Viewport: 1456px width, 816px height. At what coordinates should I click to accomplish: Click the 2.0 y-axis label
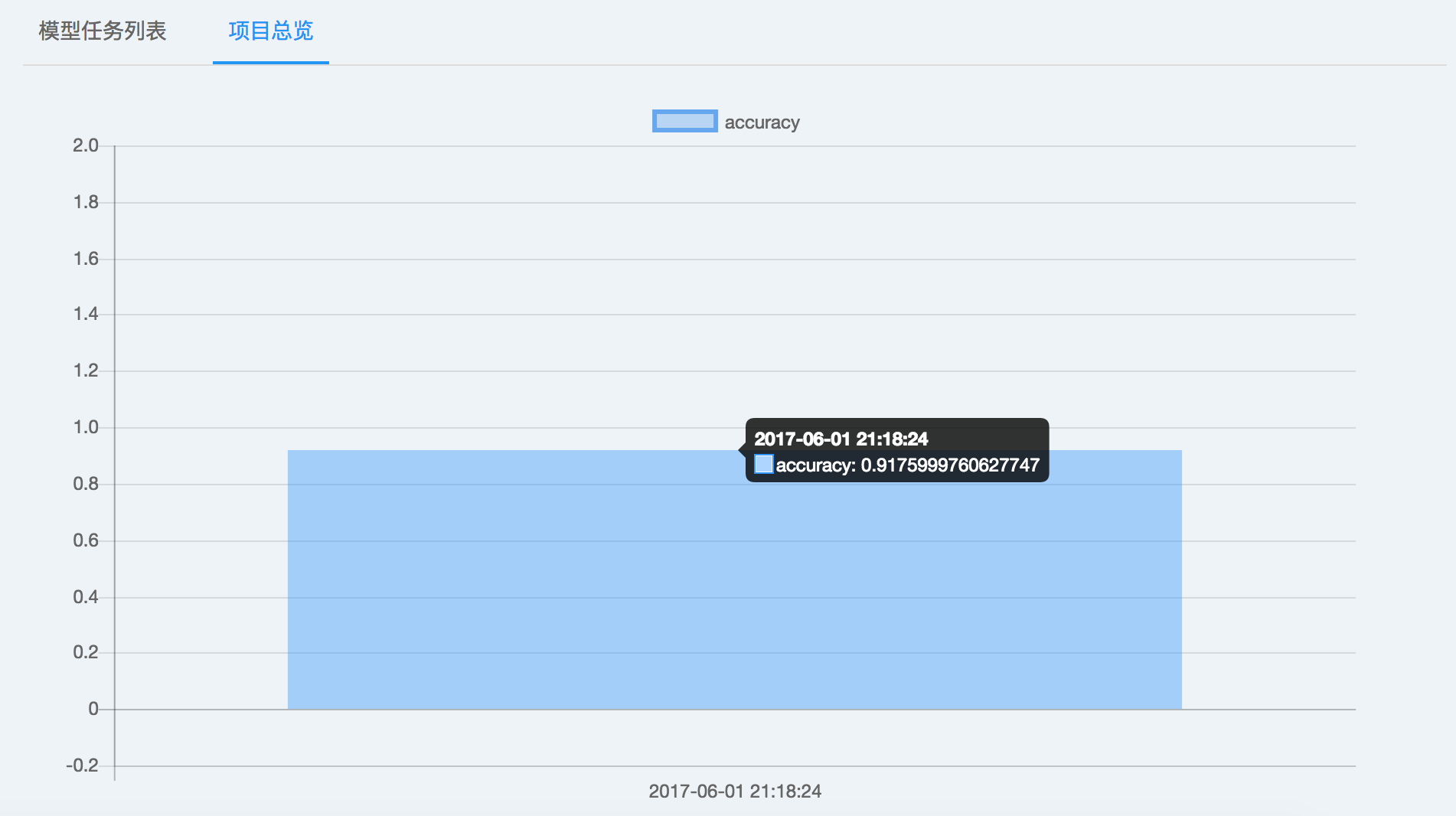pyautogui.click(x=86, y=145)
